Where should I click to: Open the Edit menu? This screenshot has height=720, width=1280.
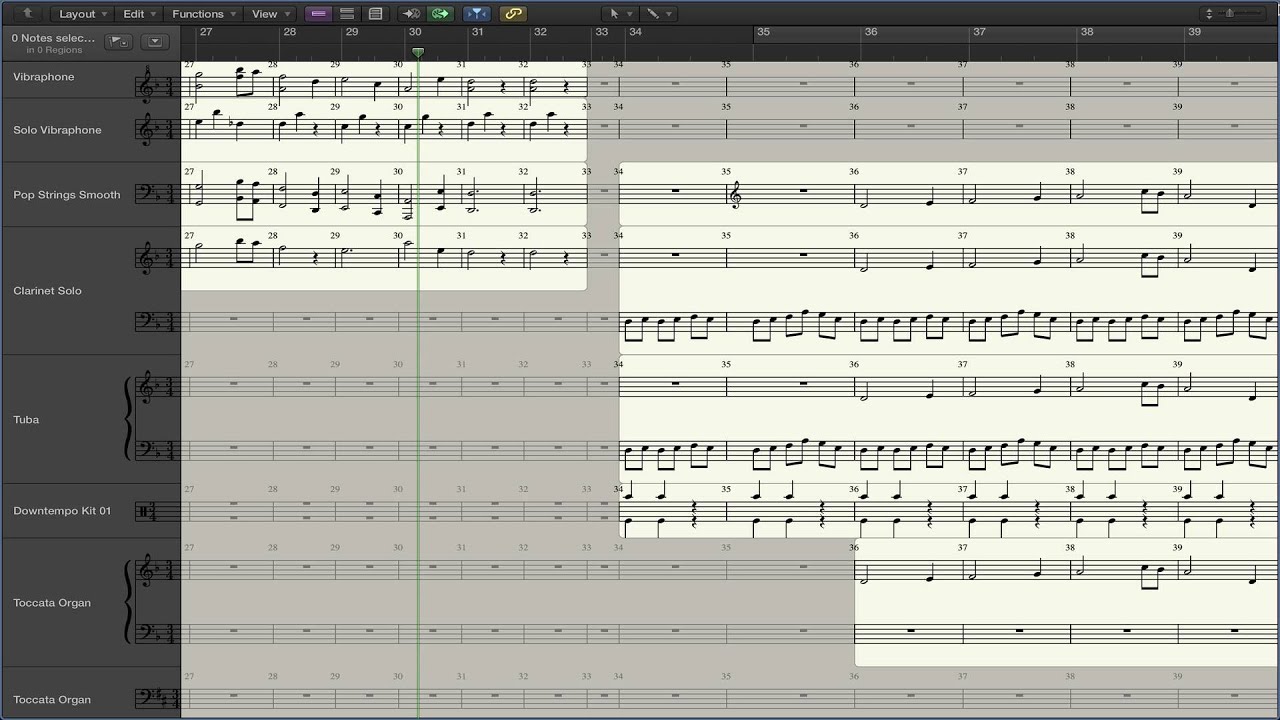coord(139,14)
